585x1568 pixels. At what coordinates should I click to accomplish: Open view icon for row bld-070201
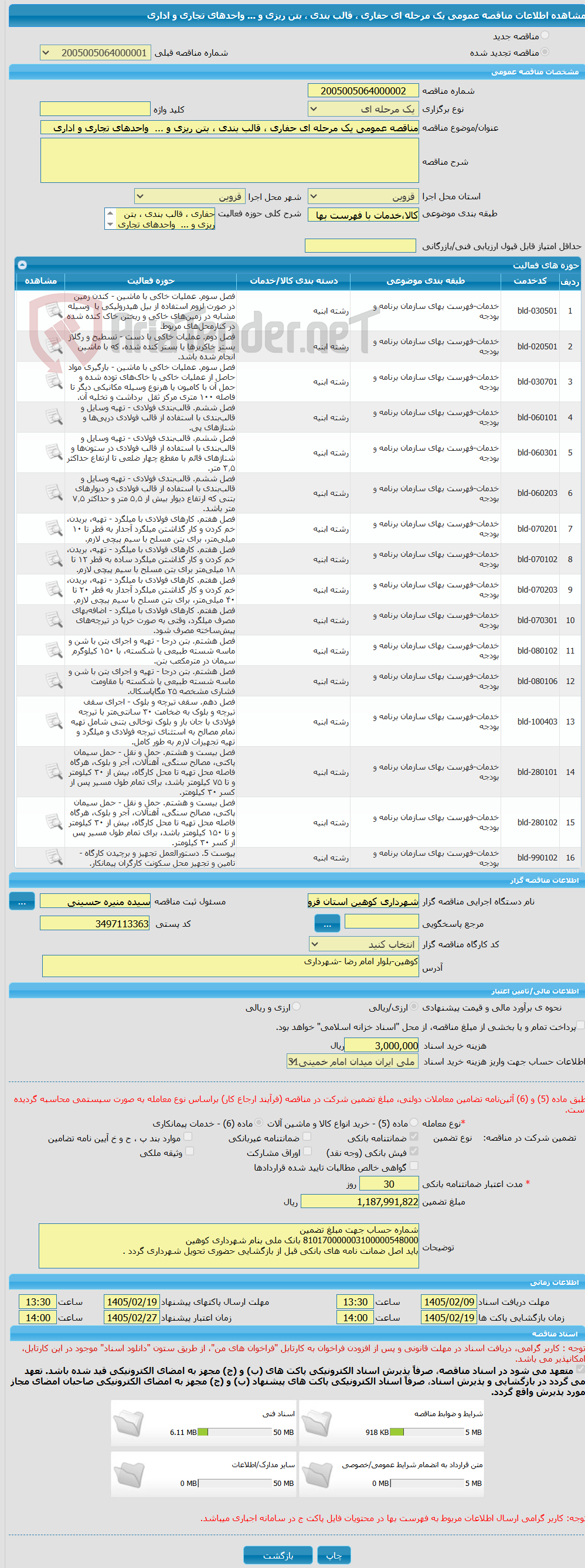pyautogui.click(x=53, y=529)
